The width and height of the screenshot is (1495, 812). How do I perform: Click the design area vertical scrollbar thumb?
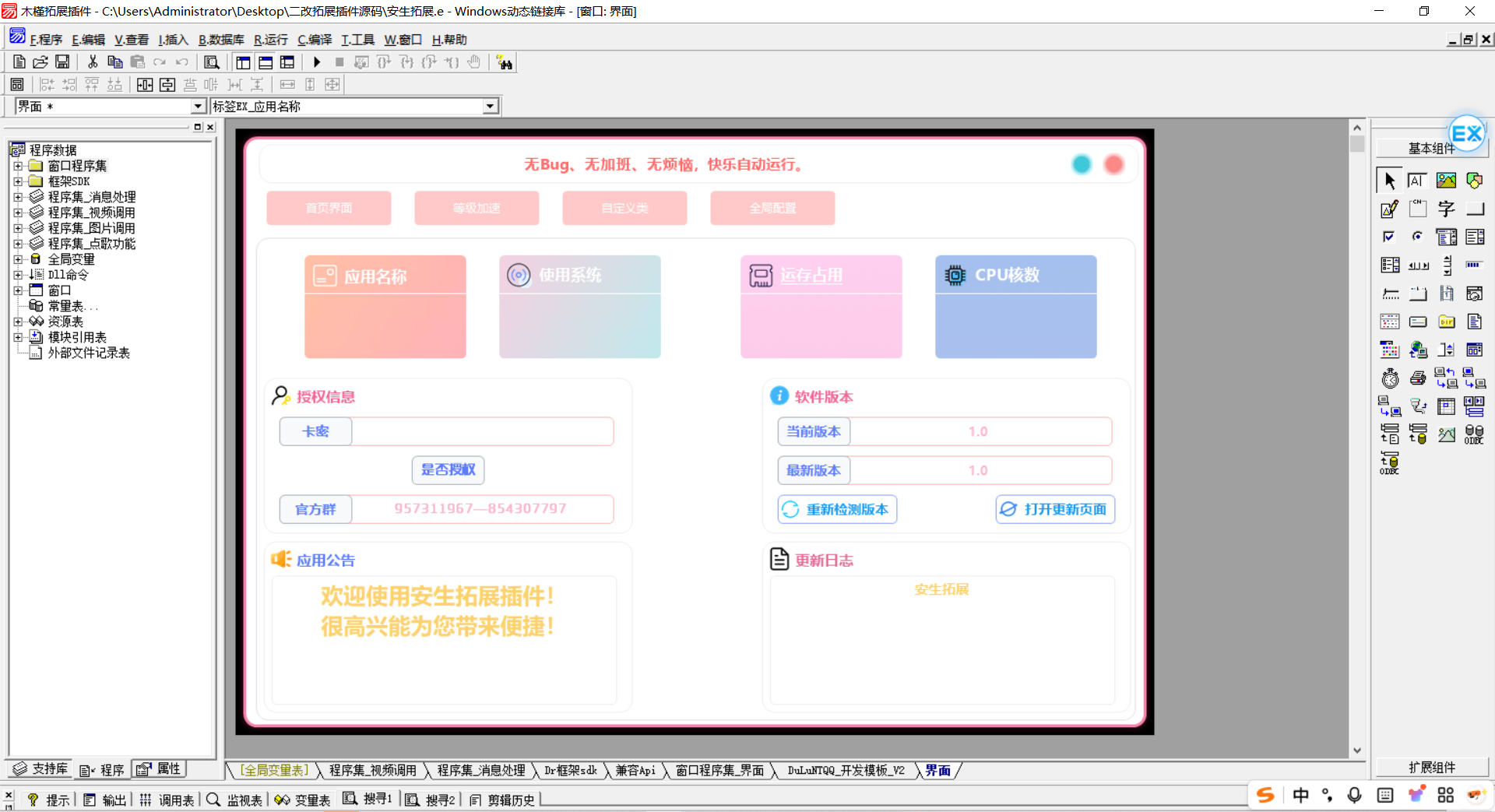point(1357,144)
